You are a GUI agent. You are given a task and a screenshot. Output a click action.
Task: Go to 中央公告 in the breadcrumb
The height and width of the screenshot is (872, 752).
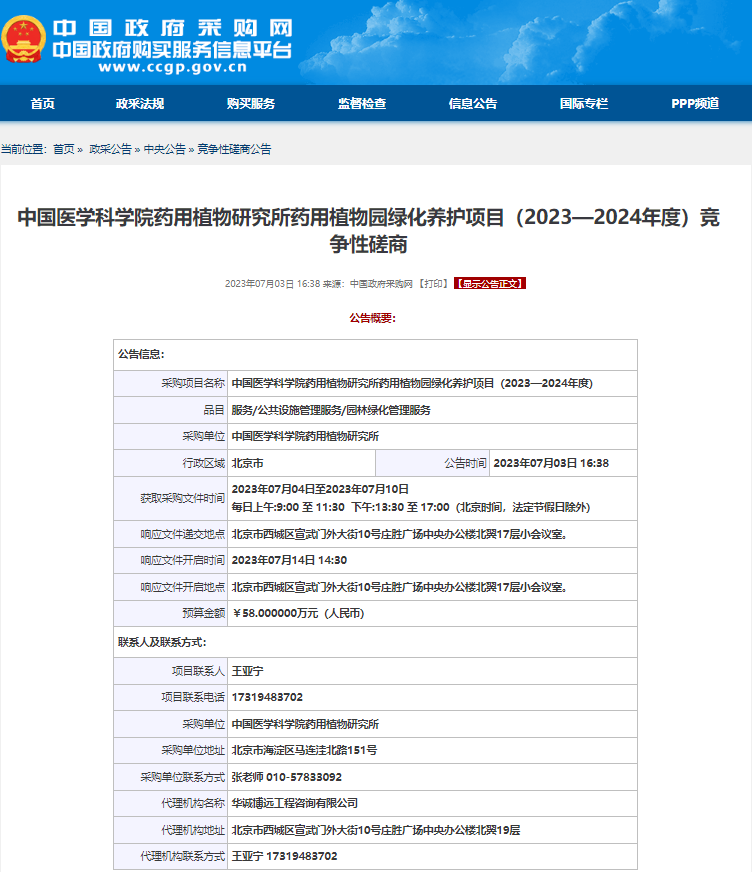[x=164, y=149]
